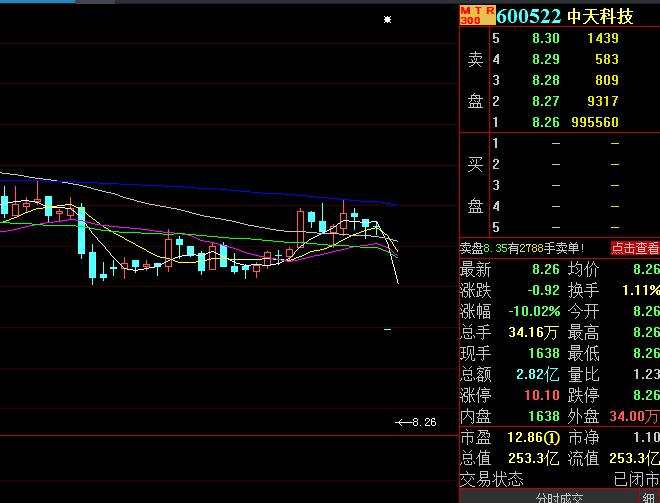Click the arrow price marker 8.26 on chart
Image resolution: width=660 pixels, height=503 pixels.
[416, 422]
